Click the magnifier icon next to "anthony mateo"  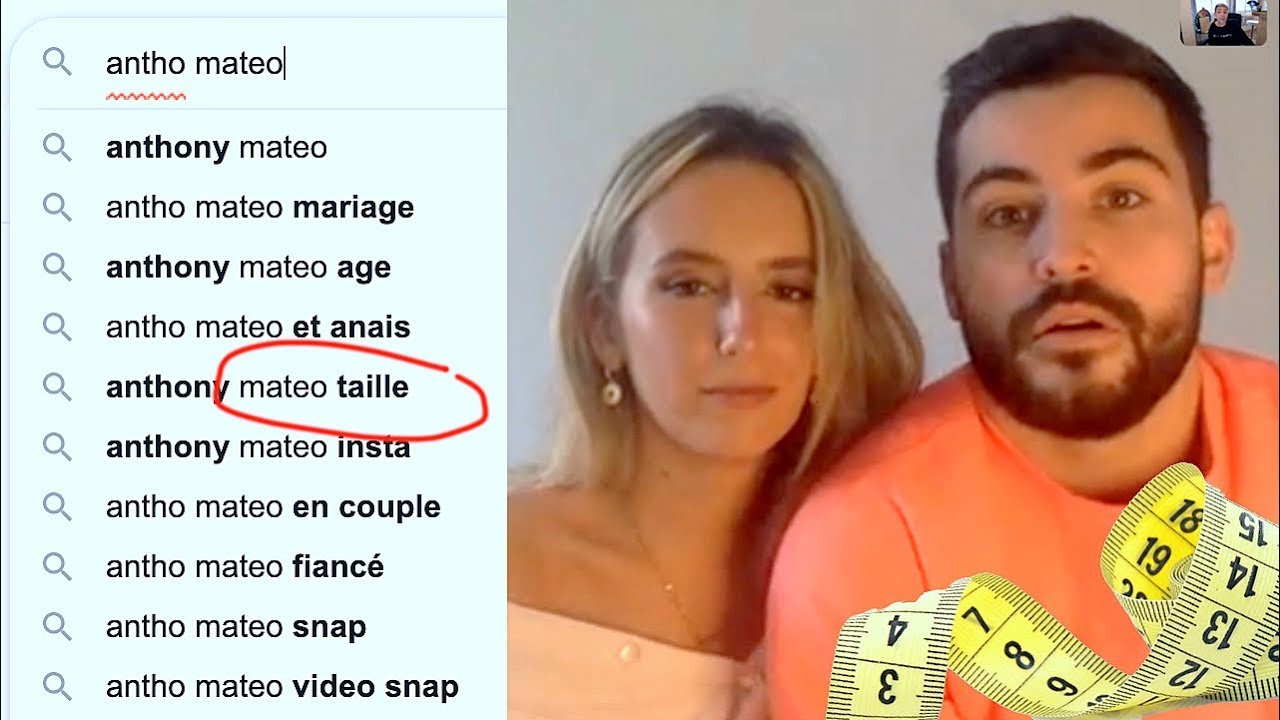(x=57, y=148)
